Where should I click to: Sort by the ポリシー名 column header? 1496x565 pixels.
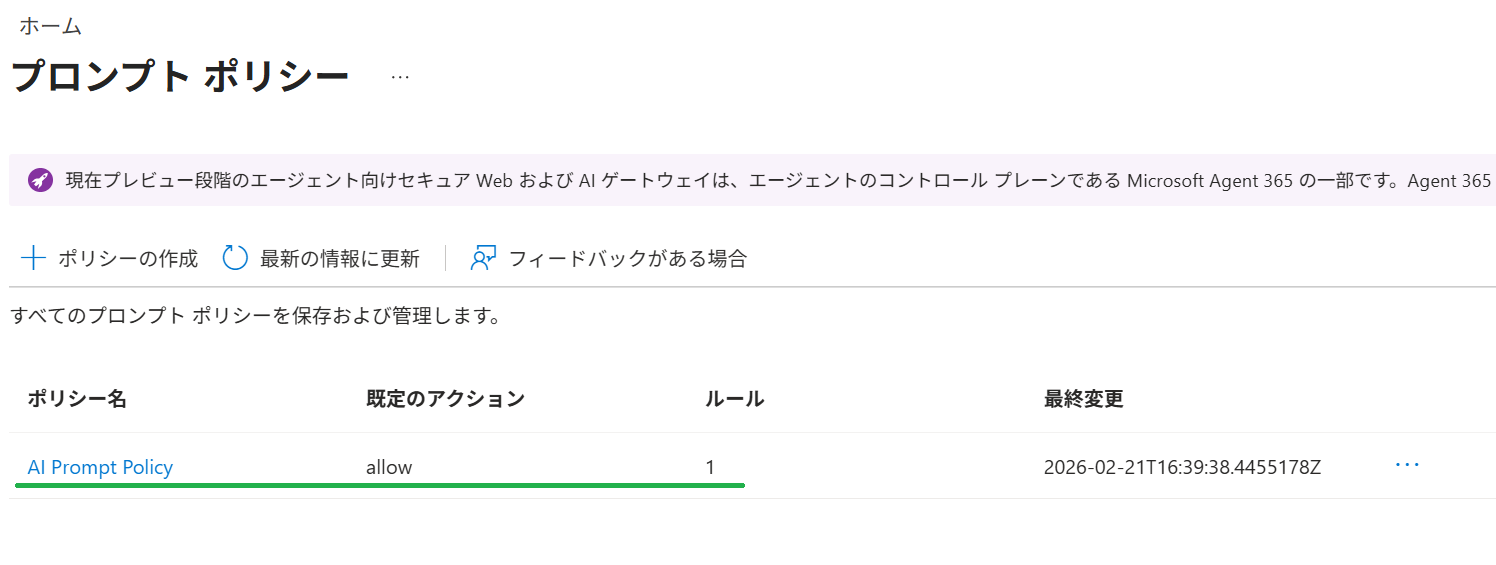77,399
